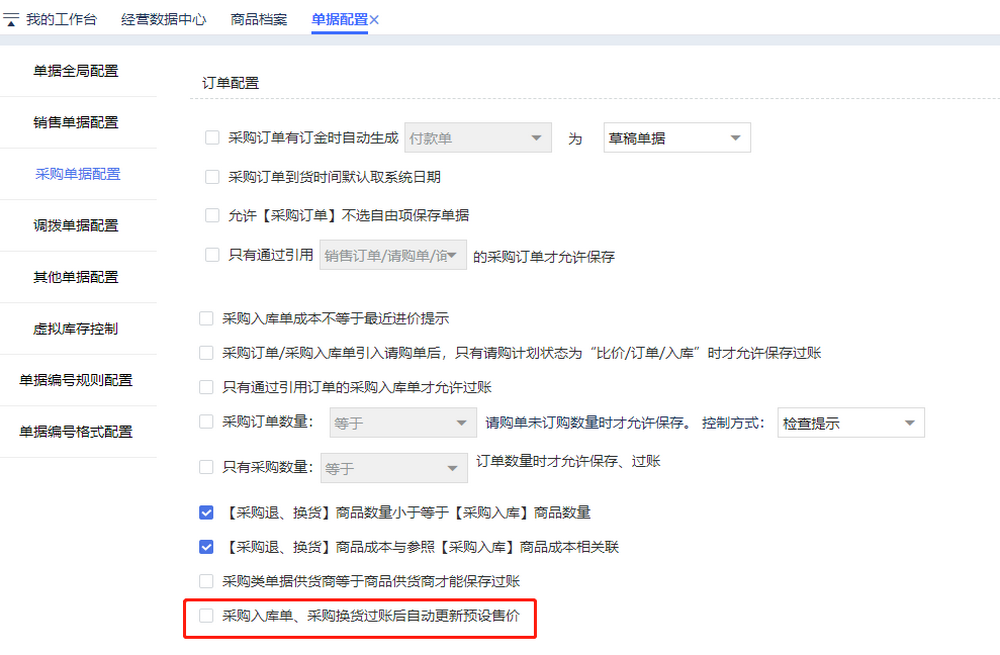The height and width of the screenshot is (655, 1000).
Task: Open the 草稿单据 dropdown
Action: click(676, 138)
